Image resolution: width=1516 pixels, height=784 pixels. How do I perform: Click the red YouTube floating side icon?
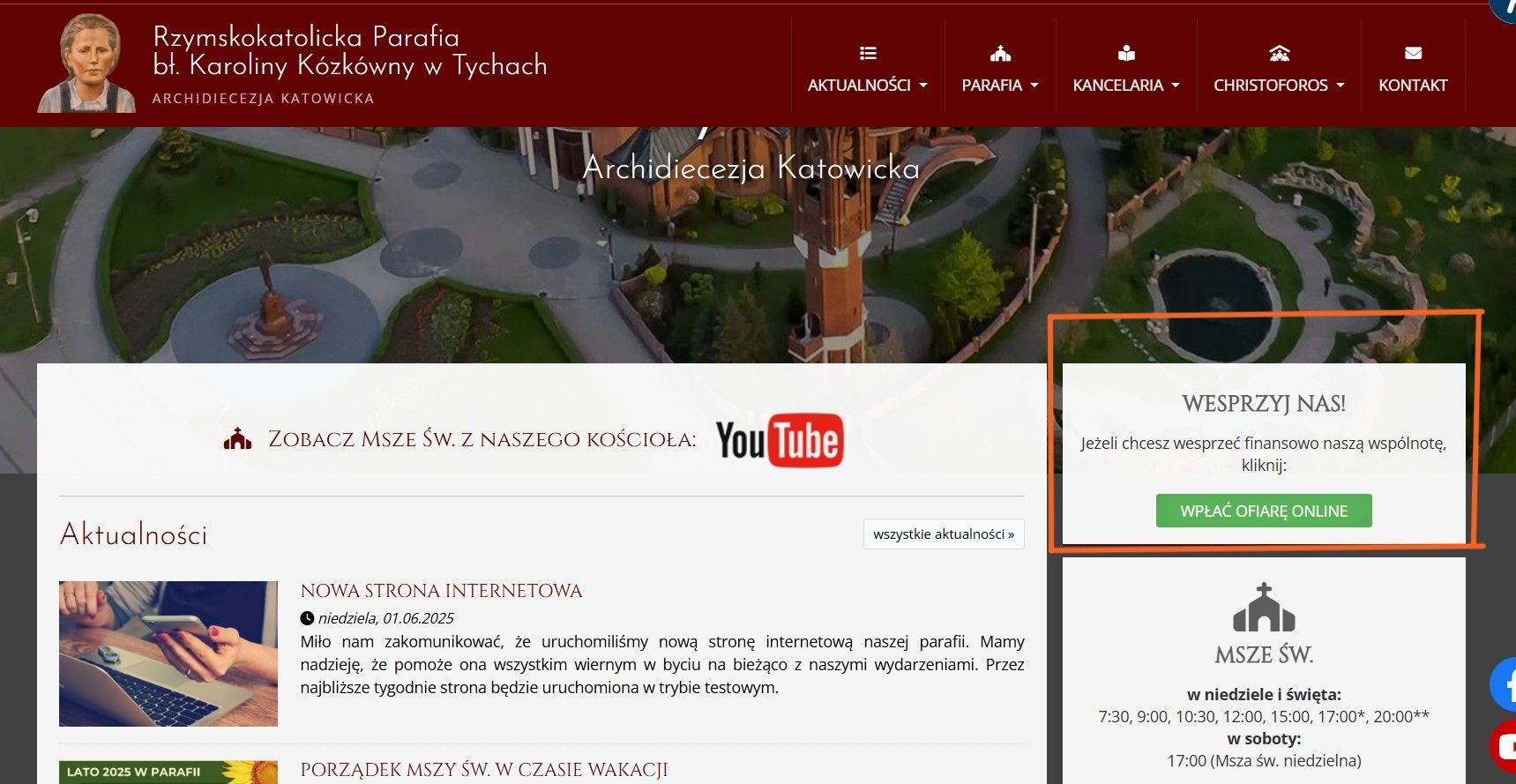(1504, 746)
